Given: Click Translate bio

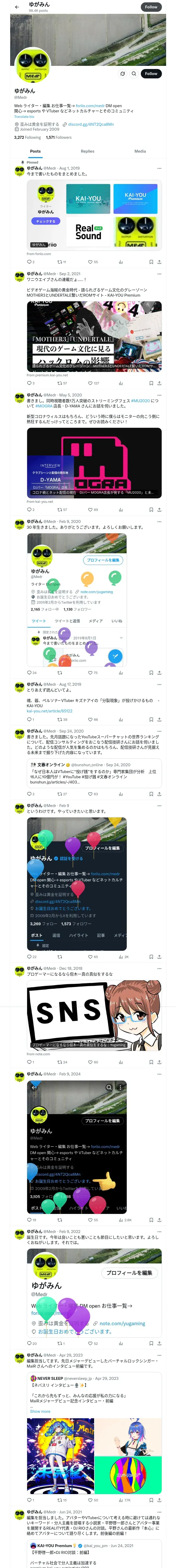Looking at the screenshot, I should pos(24,116).
